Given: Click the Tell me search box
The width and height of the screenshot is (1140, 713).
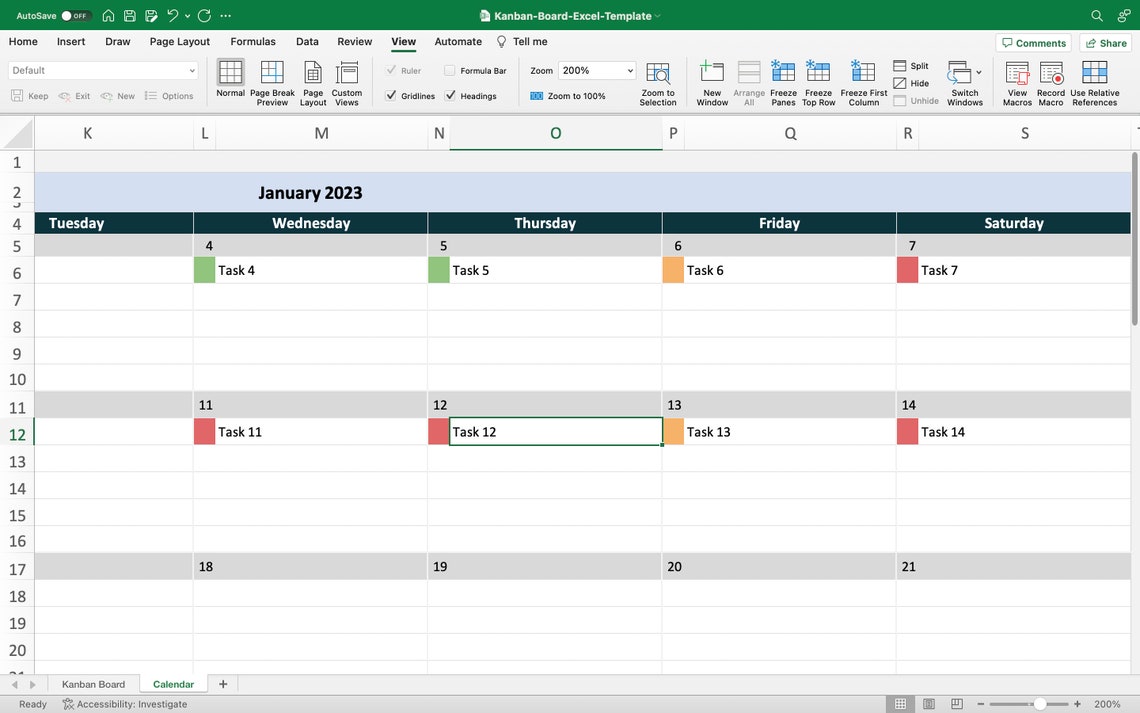Looking at the screenshot, I should point(522,41).
